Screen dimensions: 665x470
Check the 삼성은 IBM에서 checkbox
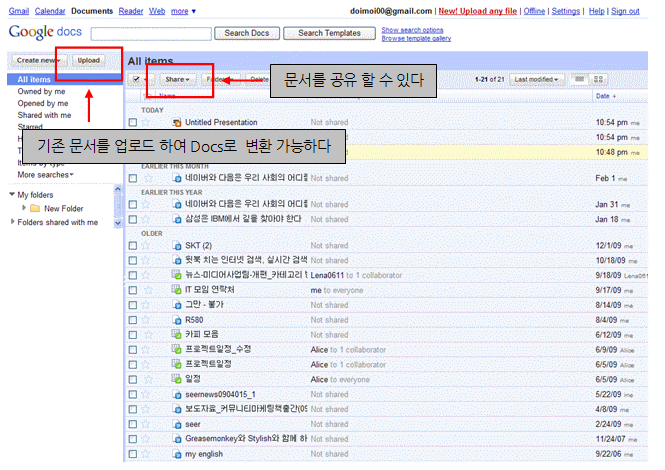pyautogui.click(x=133, y=219)
